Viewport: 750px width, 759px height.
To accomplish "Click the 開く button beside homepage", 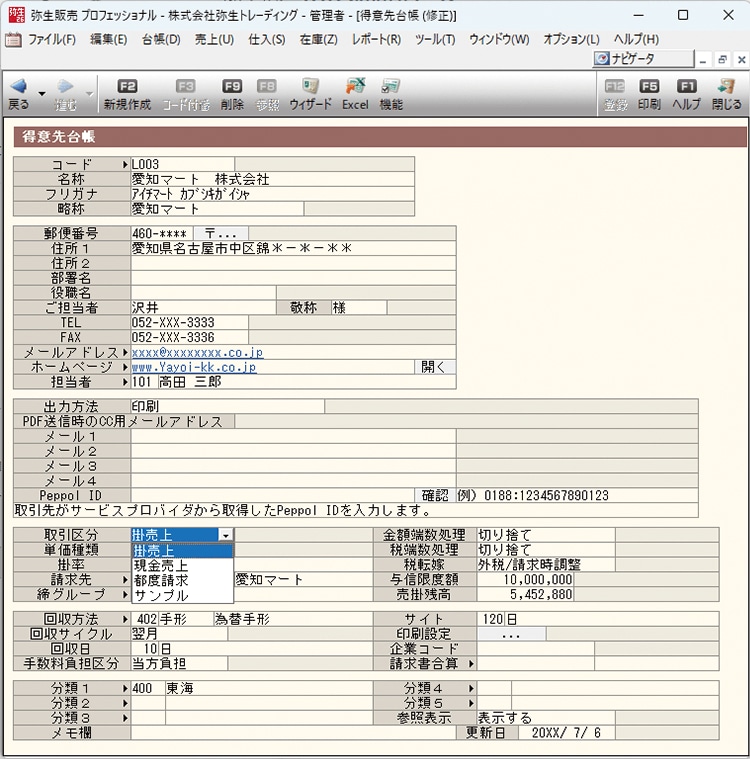I will tap(435, 367).
